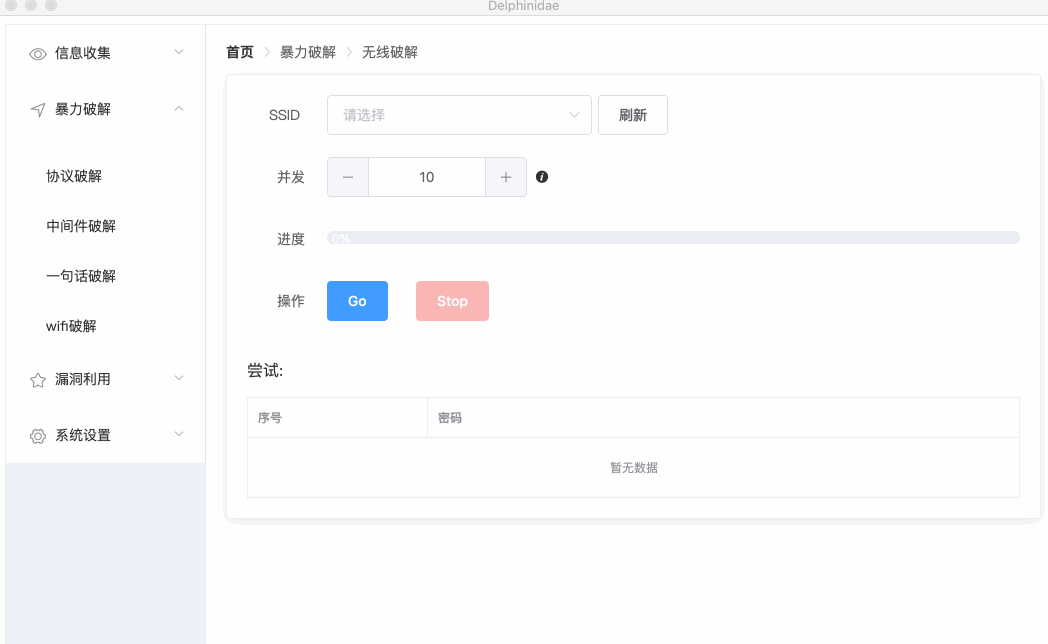This screenshot has width=1048, height=644.
Task: Collapse the 暴力破解 menu chevron
Action: 179,108
